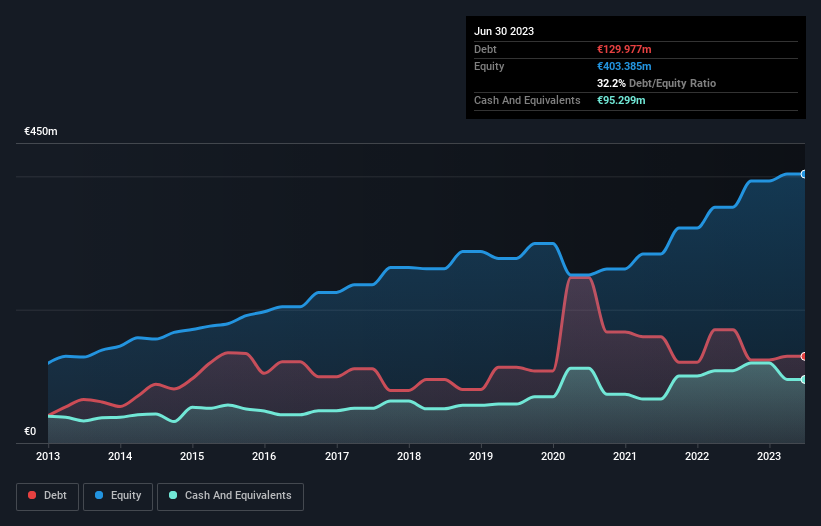Click the 2023 x-axis label
Screen dimensions: 821x526
pos(769,456)
